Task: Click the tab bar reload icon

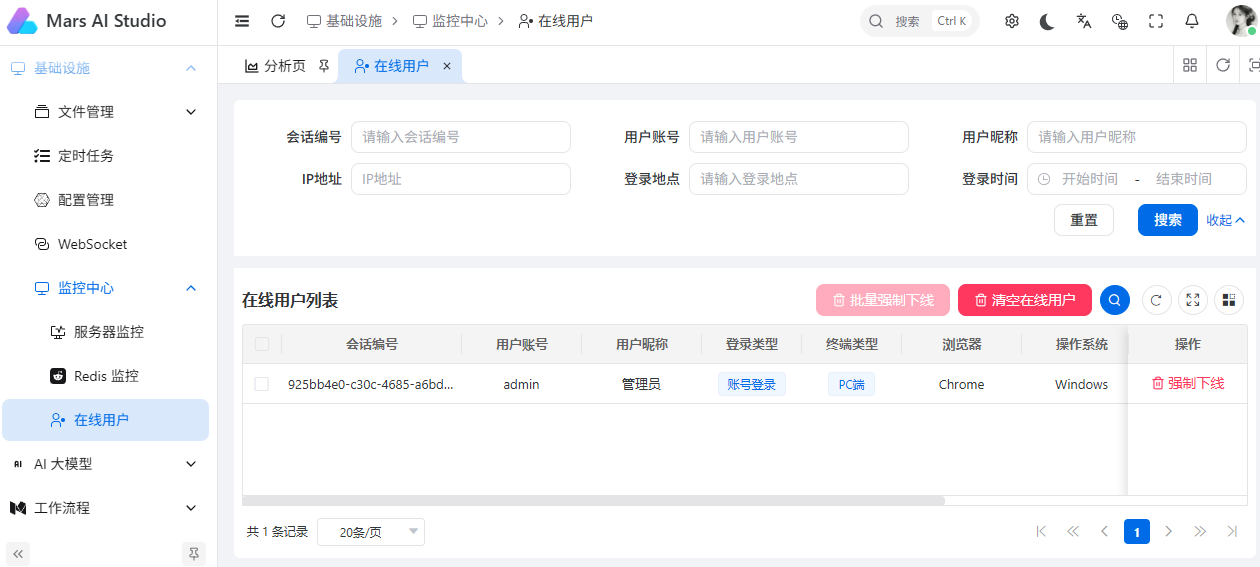Action: (1223, 65)
